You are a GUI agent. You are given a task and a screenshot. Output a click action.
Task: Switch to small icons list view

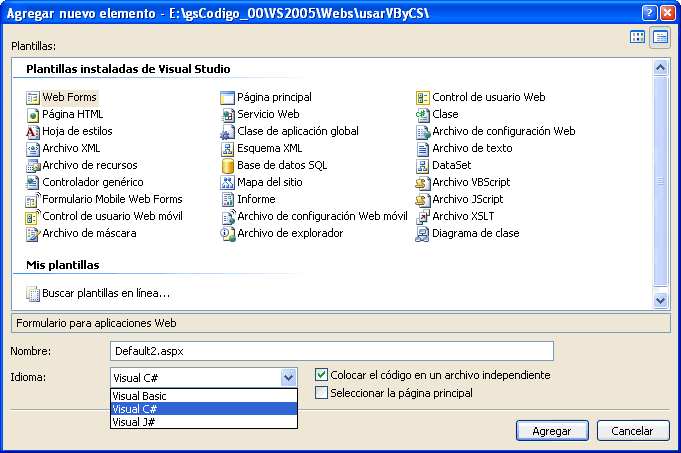(x=660, y=37)
